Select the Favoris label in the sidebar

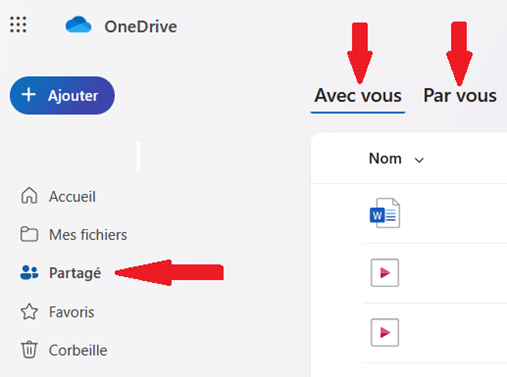72,312
